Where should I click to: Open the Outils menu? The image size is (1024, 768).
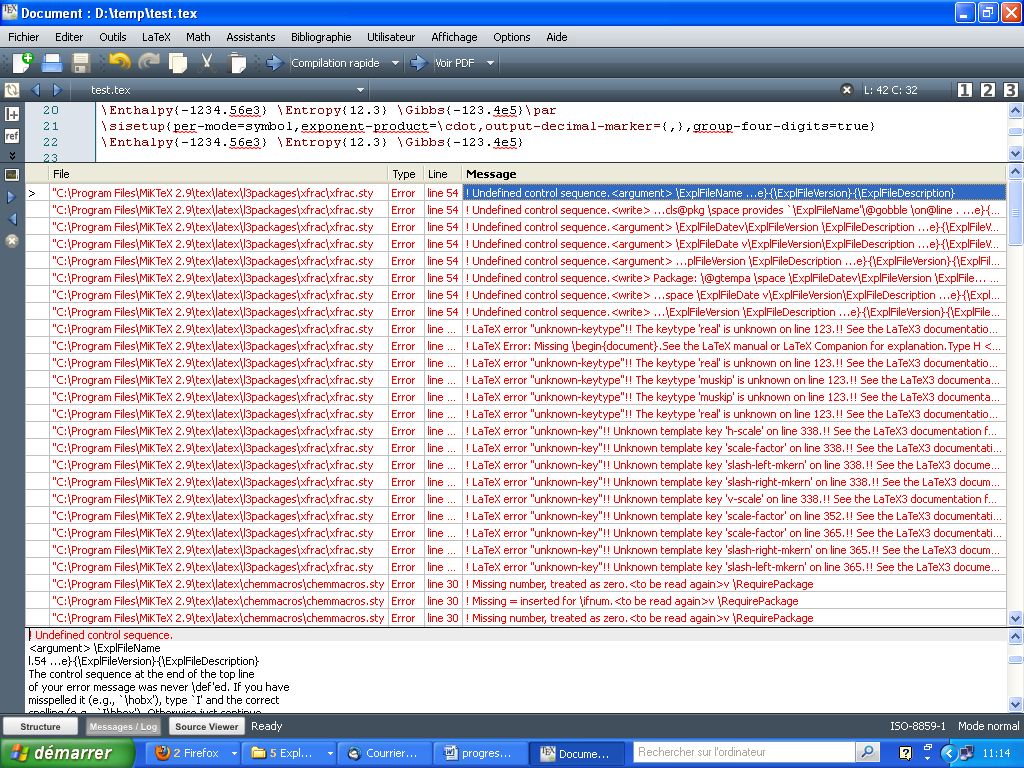tap(113, 37)
